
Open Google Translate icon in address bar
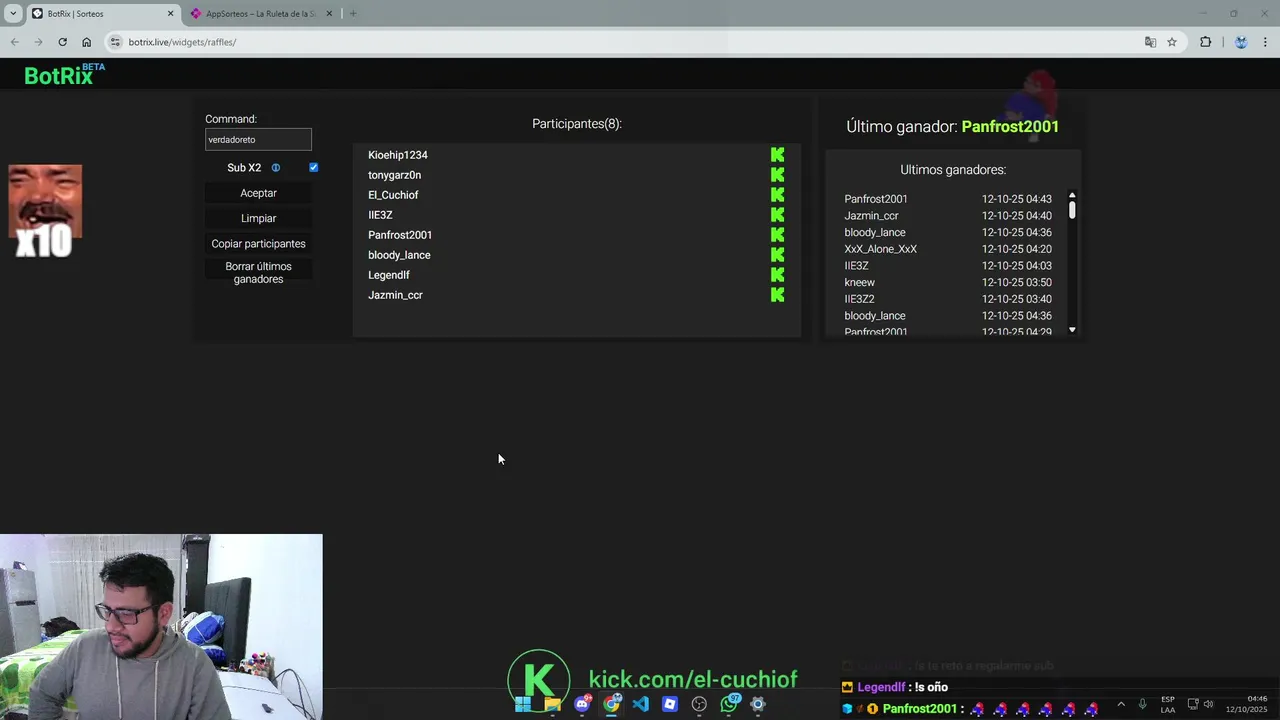pos(1150,42)
